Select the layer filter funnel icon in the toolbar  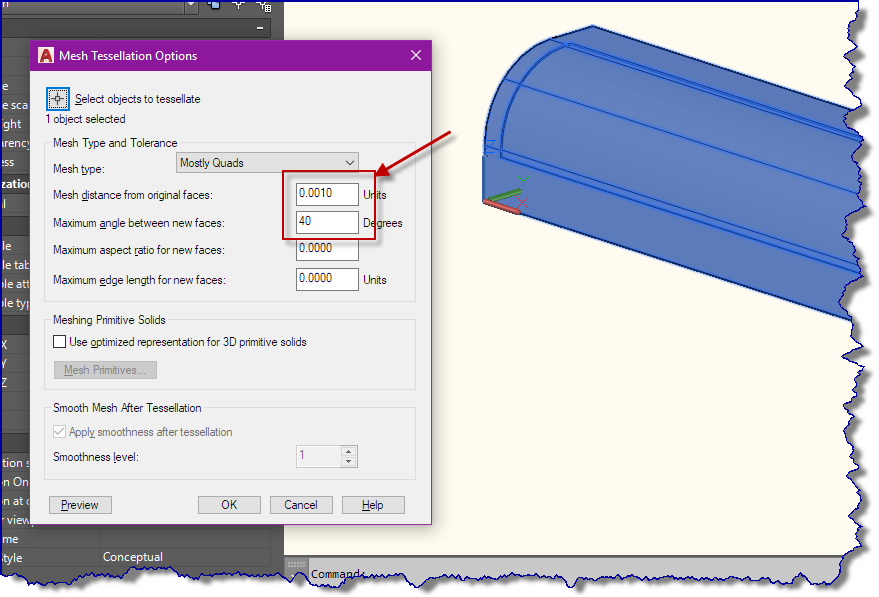(238, 6)
